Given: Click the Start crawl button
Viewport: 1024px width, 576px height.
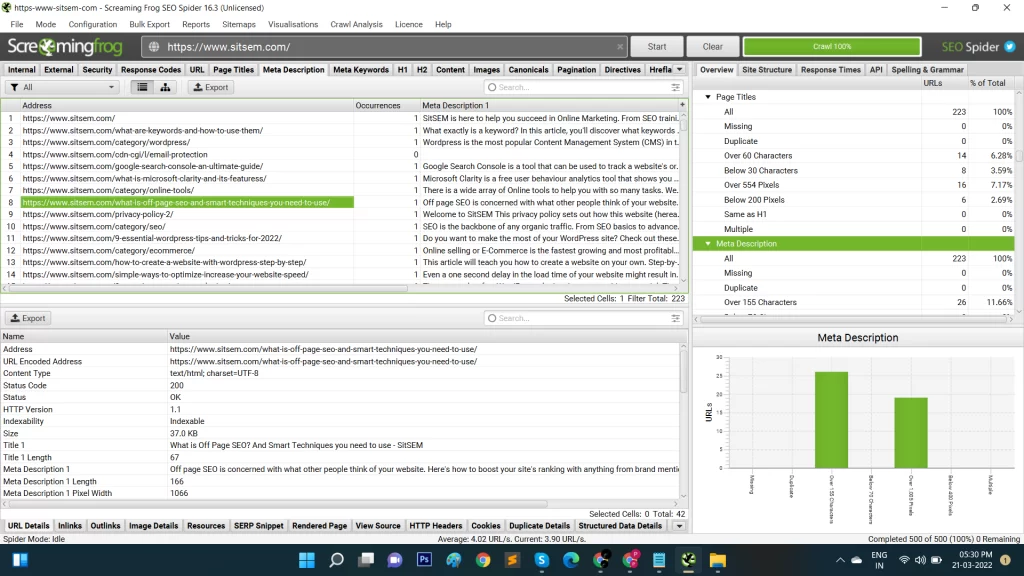Looking at the screenshot, I should click(x=657, y=47).
